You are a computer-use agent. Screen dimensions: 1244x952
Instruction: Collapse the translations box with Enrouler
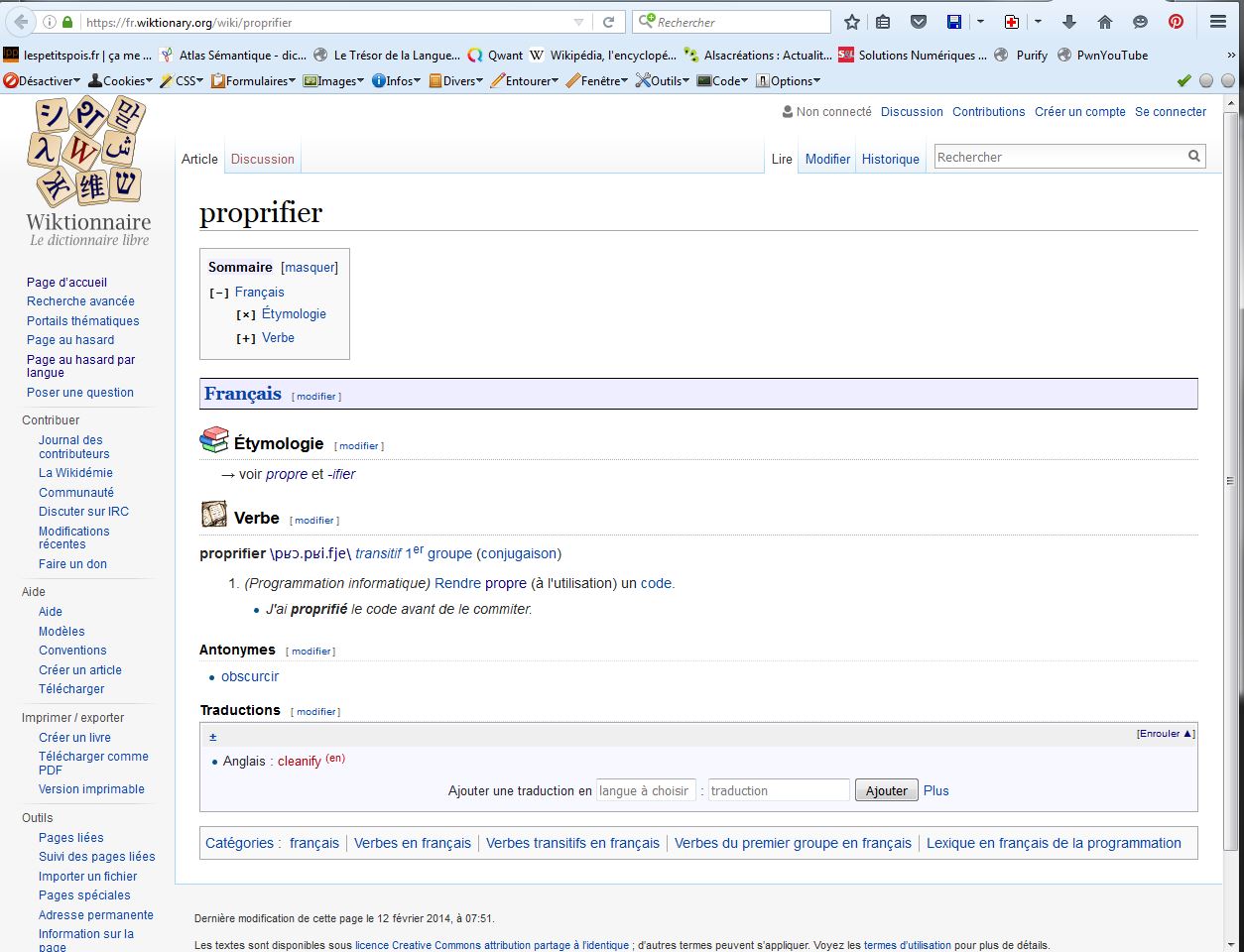1165,734
